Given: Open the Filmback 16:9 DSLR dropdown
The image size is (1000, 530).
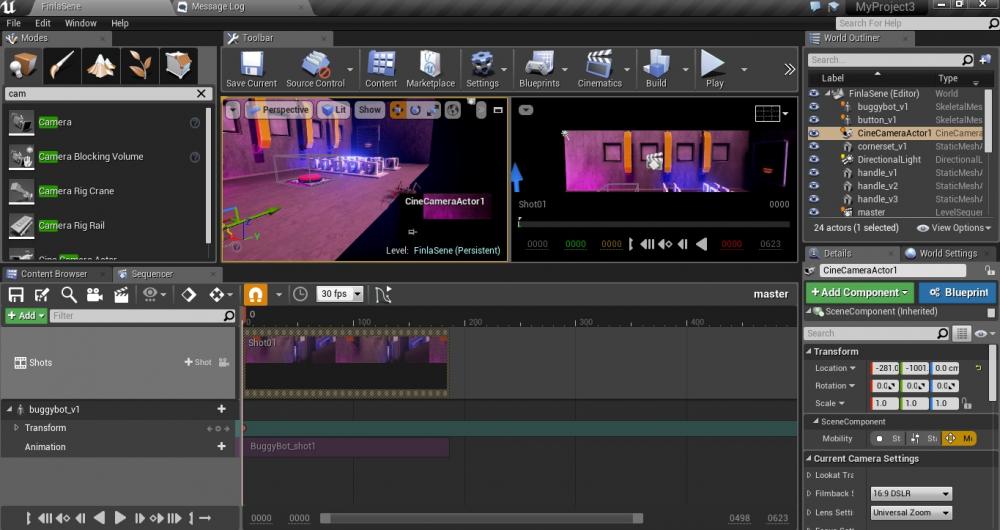Looking at the screenshot, I should tap(911, 494).
